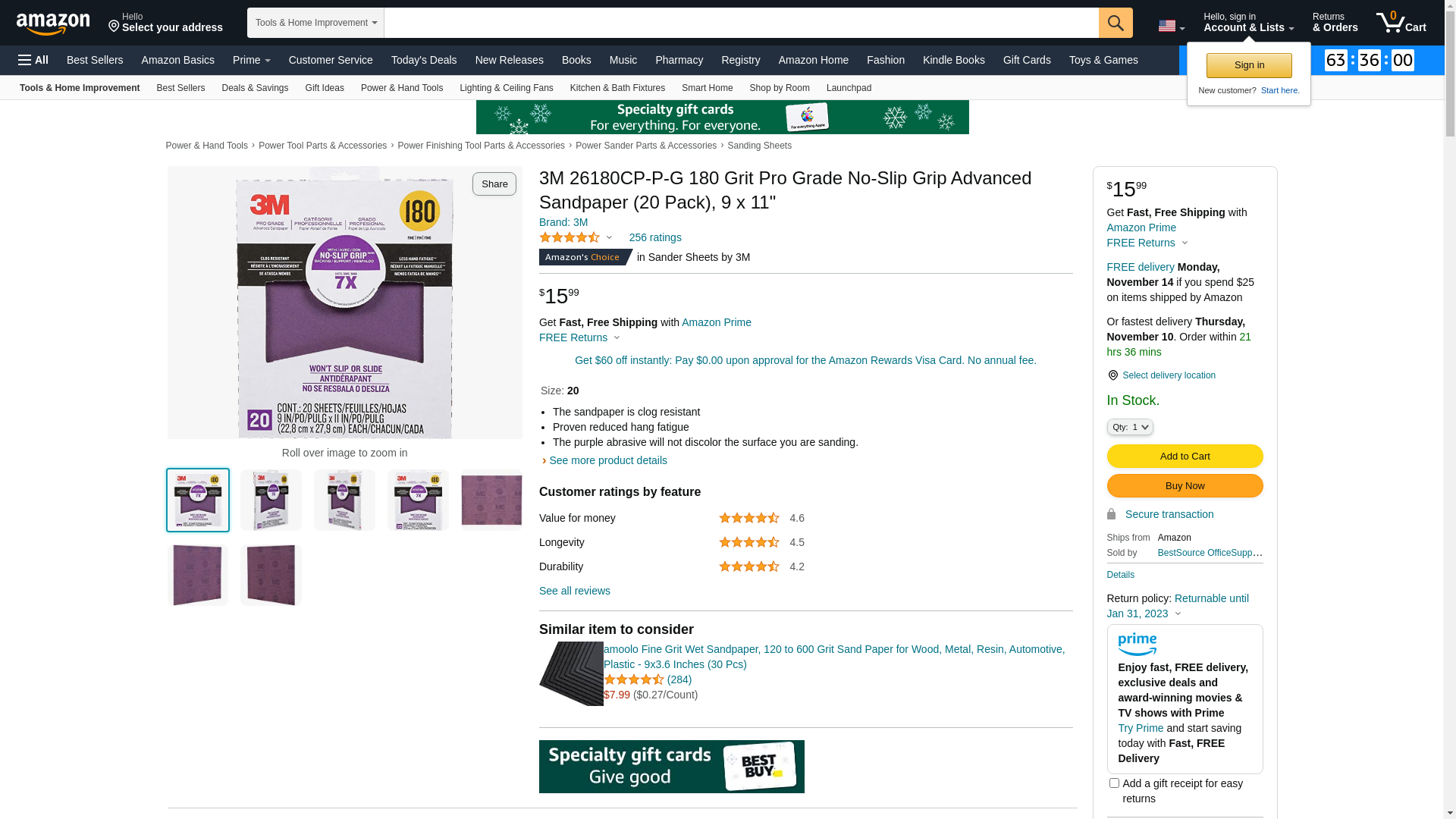Open the Qty quantity dropdown
This screenshot has width=1456, height=819.
click(x=1130, y=428)
